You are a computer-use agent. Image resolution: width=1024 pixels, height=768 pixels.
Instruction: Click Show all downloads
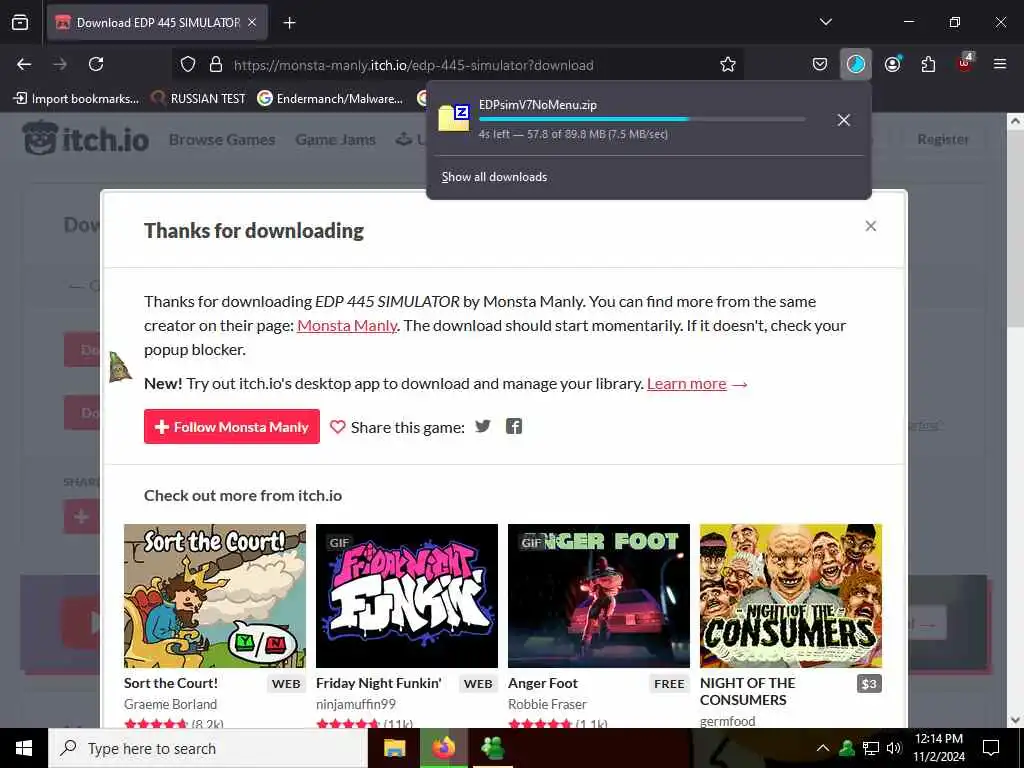click(494, 177)
